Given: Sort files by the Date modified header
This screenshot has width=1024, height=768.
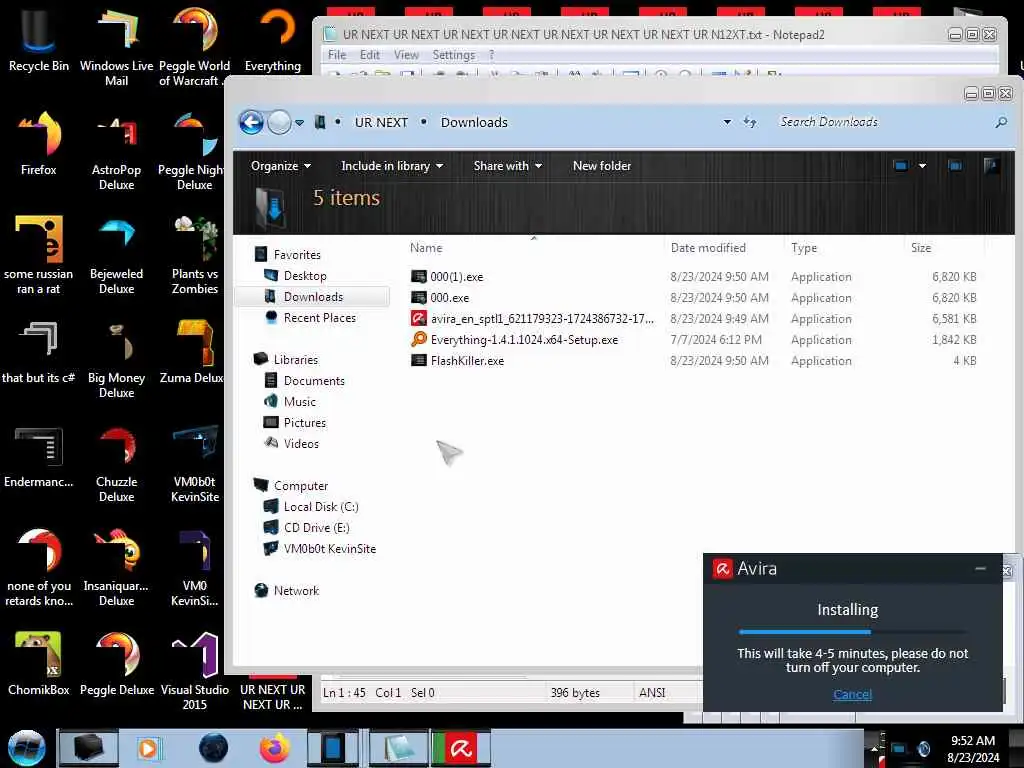Looking at the screenshot, I should click(708, 248).
